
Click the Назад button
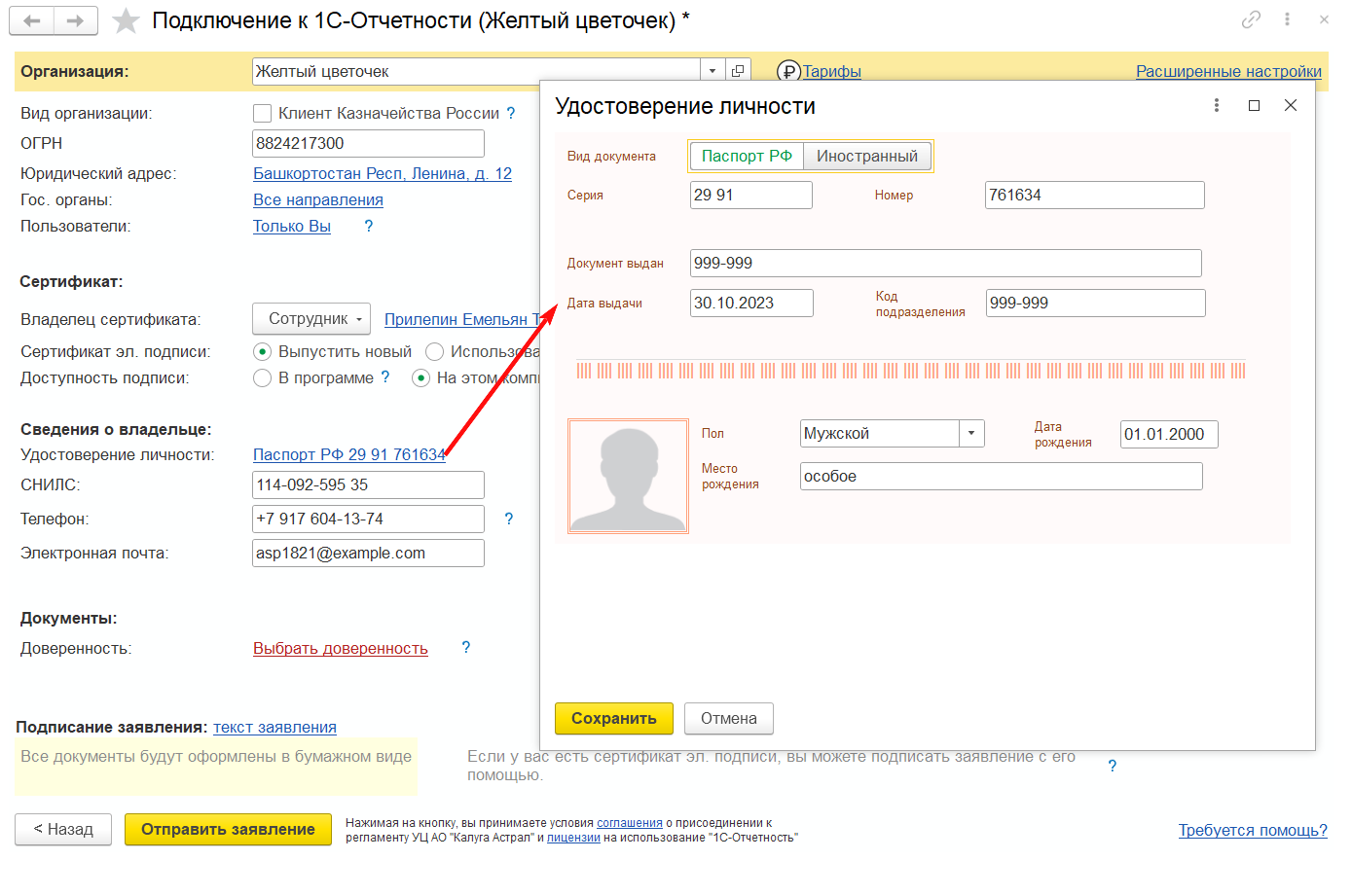tap(63, 829)
